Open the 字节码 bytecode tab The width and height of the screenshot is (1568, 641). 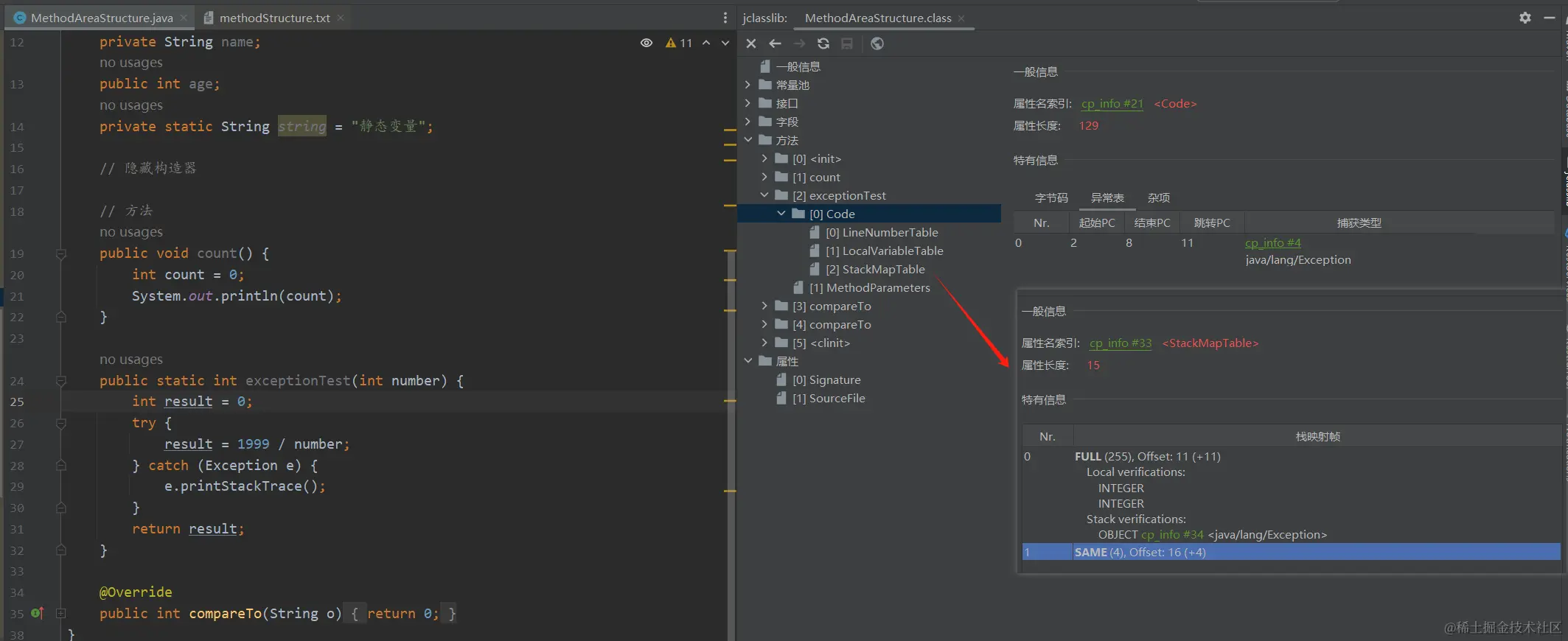pyautogui.click(x=1051, y=197)
